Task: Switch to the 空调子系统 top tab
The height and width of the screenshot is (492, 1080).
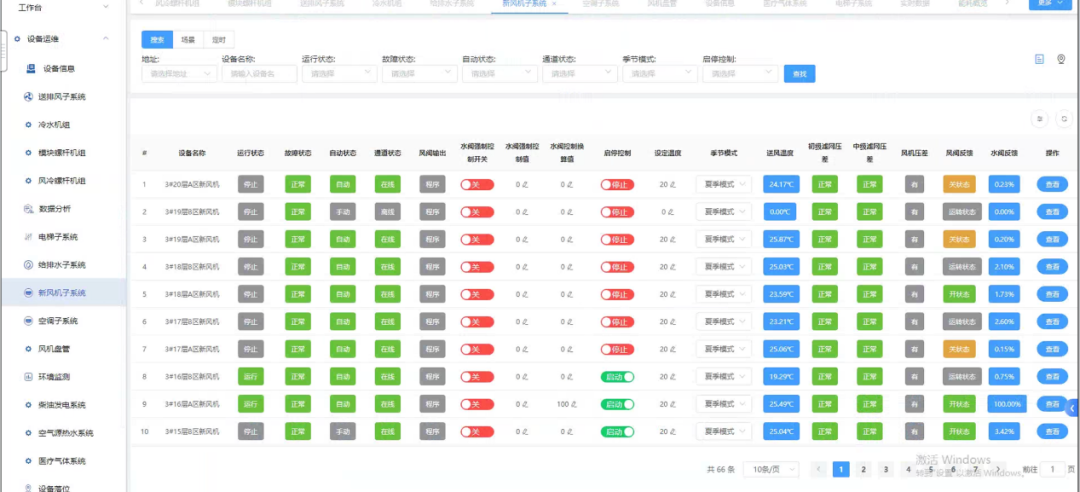Action: [x=601, y=3]
